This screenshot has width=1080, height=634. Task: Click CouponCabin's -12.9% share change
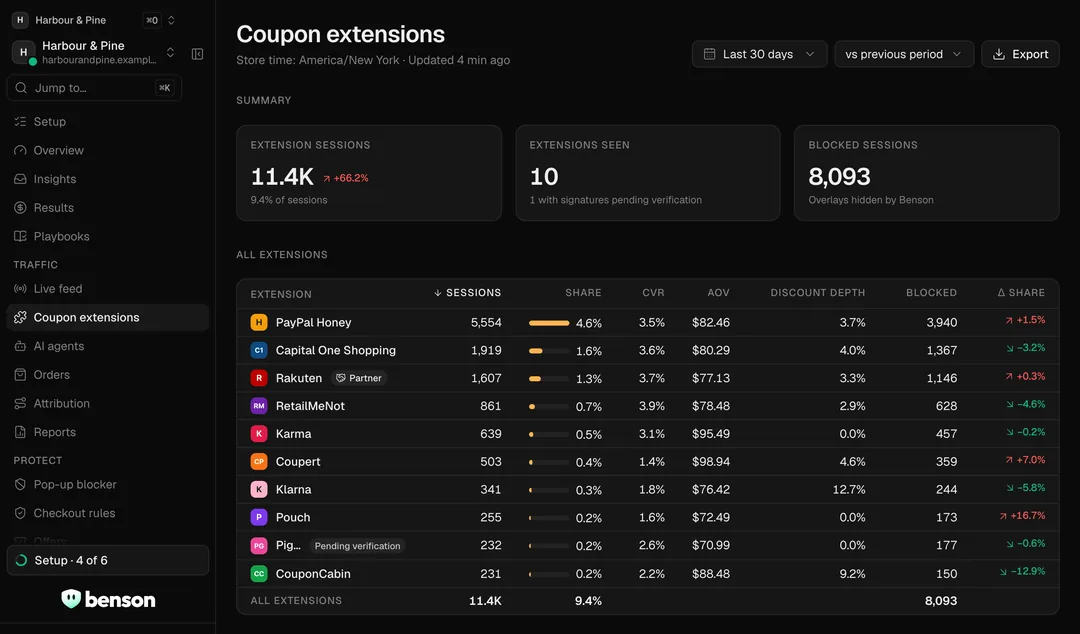(1022, 571)
